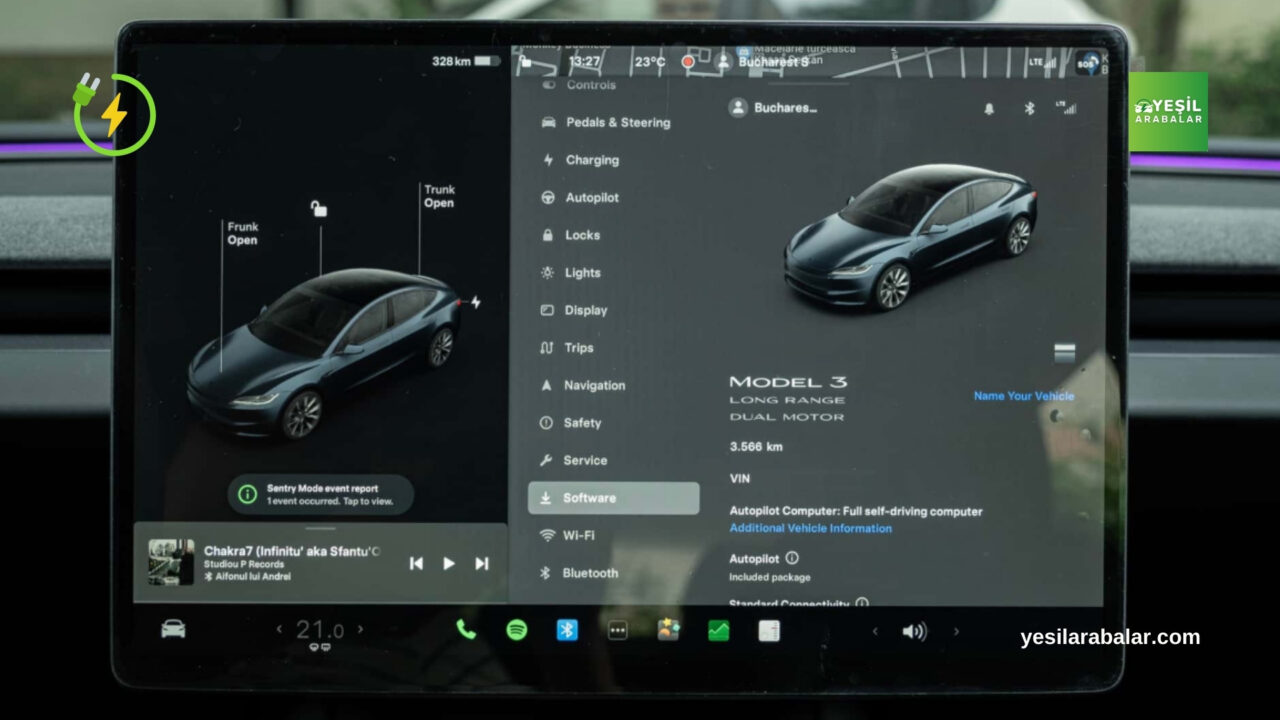Image resolution: width=1280 pixels, height=720 pixels.
Task: Tap the unlock padlock above the car
Action: 318,208
